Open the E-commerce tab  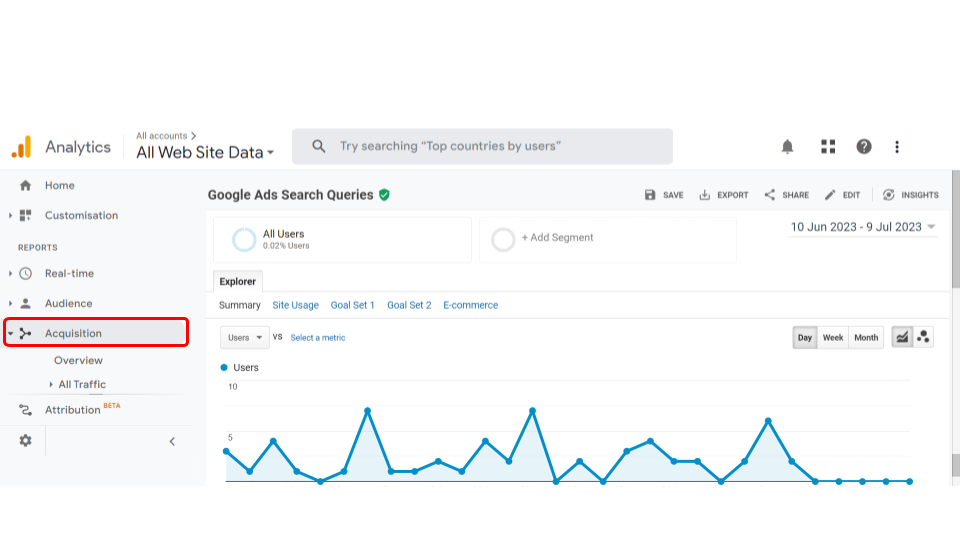tap(470, 305)
